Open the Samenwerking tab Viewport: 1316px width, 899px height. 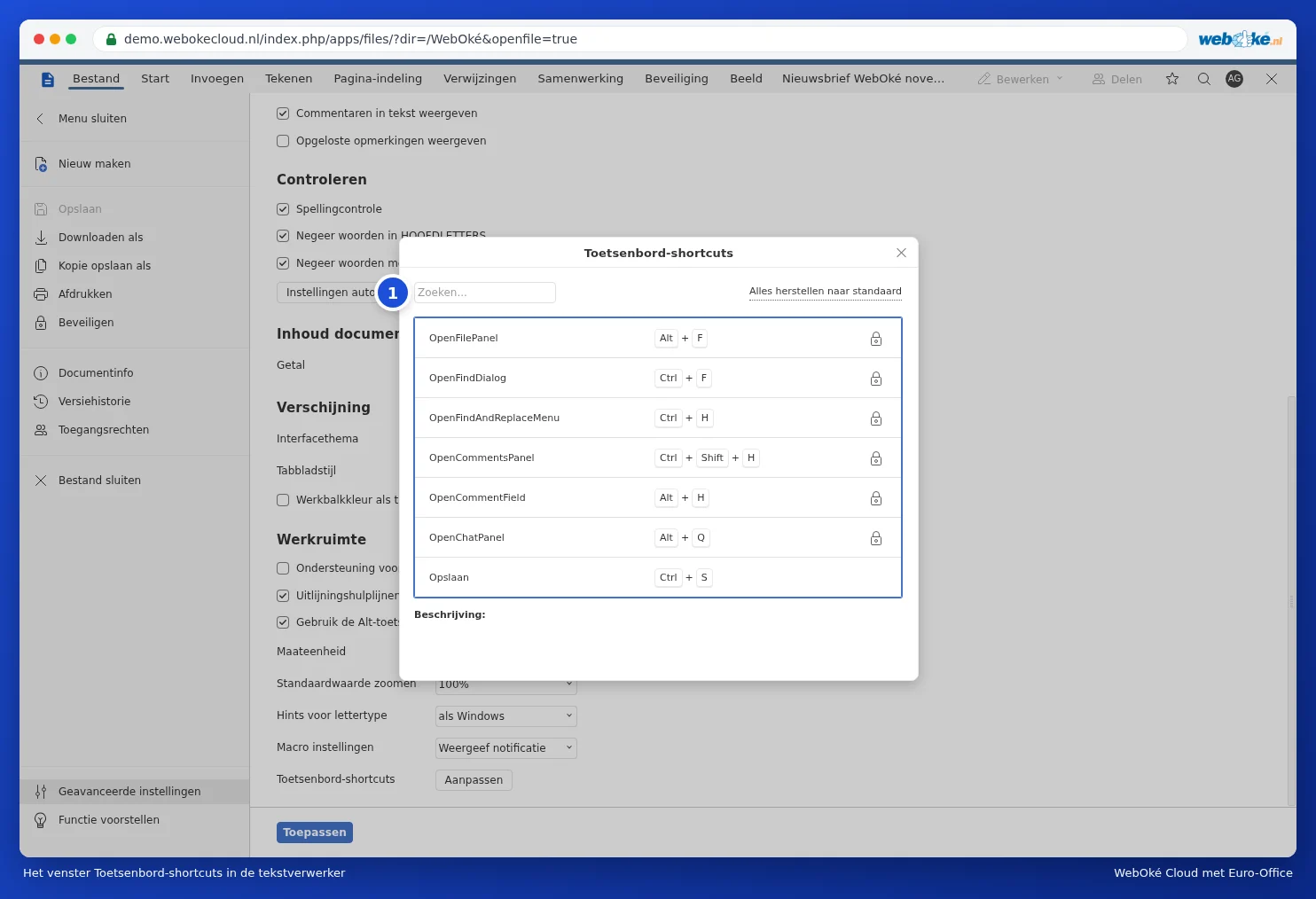581,79
